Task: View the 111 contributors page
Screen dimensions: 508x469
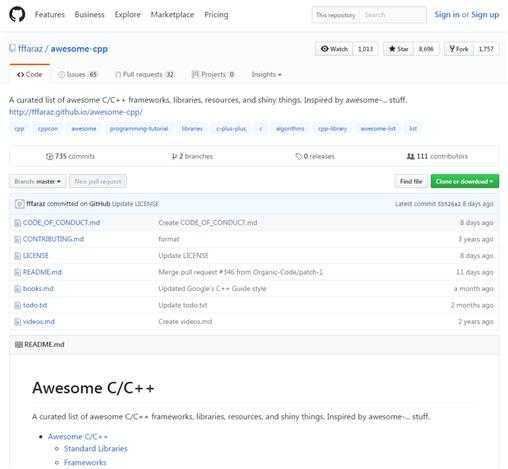Action: [x=437, y=156]
